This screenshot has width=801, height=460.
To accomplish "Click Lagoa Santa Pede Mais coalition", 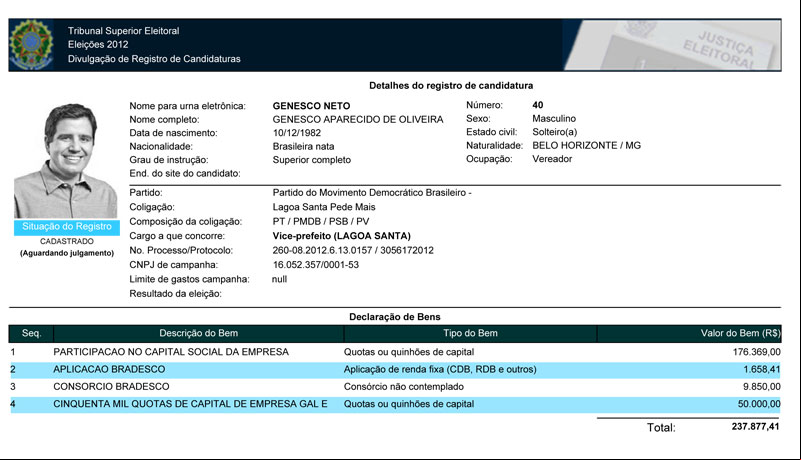I will click(x=324, y=207).
